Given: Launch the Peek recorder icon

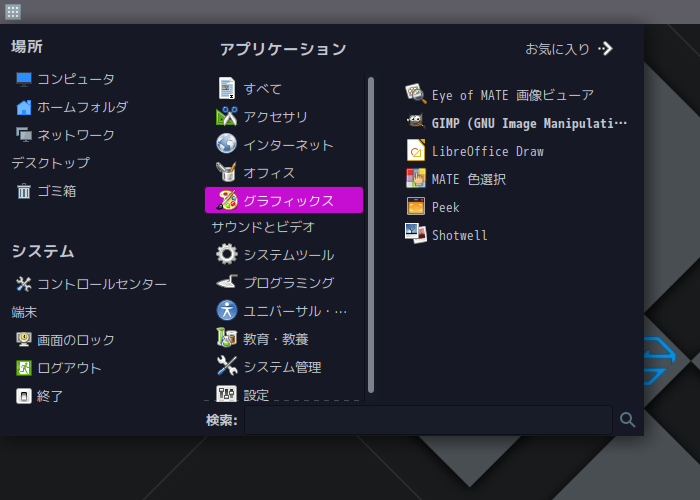Looking at the screenshot, I should (416, 206).
